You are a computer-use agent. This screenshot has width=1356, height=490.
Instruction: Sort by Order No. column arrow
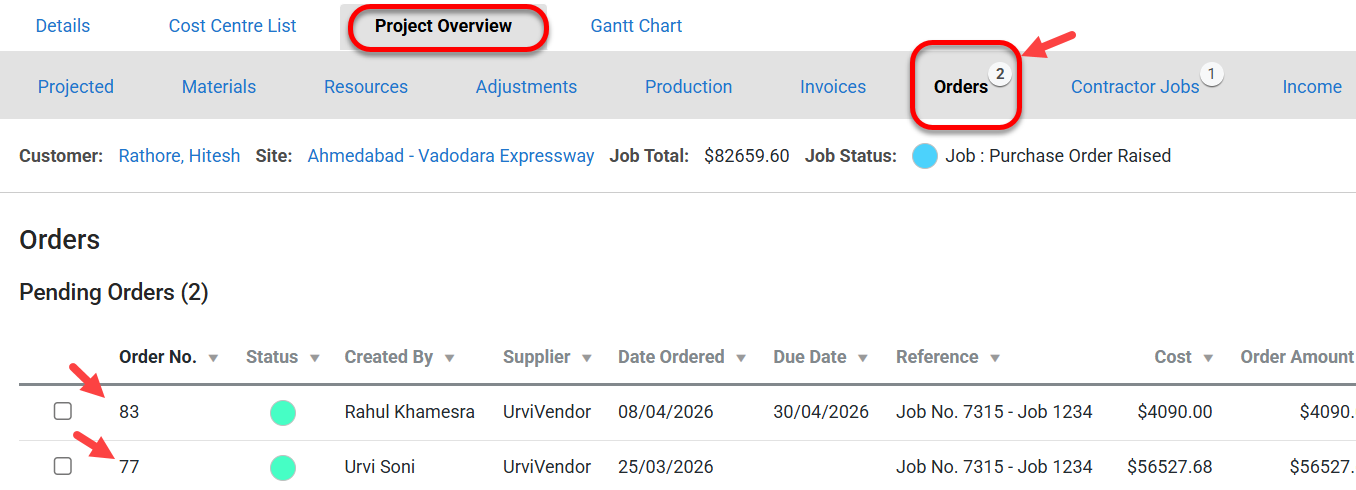point(213,358)
